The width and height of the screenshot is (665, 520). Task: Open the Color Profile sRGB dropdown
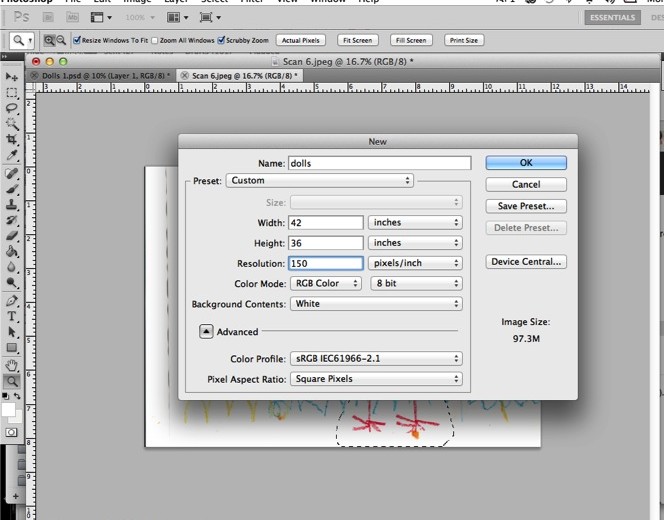376,359
